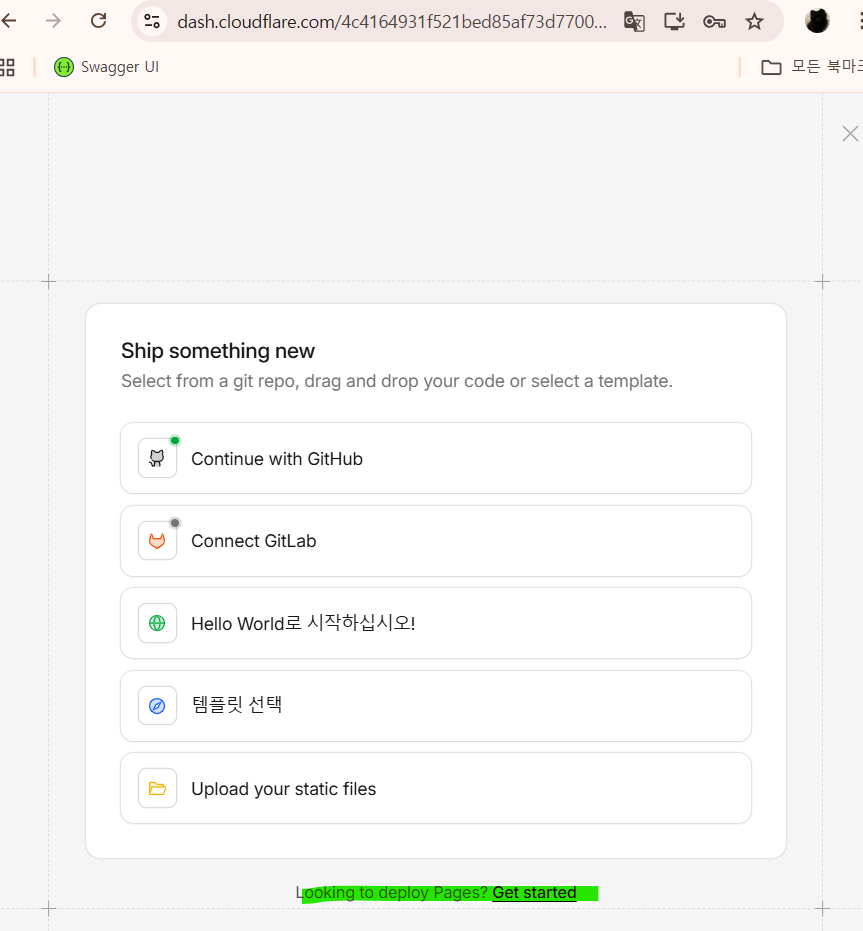Click the green globe icon

157,623
